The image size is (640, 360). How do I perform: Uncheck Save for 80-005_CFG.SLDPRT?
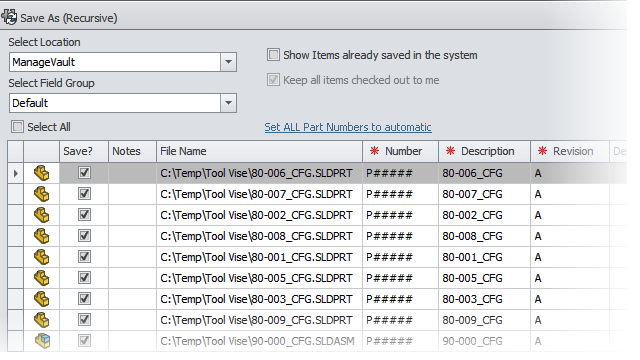pos(84,278)
